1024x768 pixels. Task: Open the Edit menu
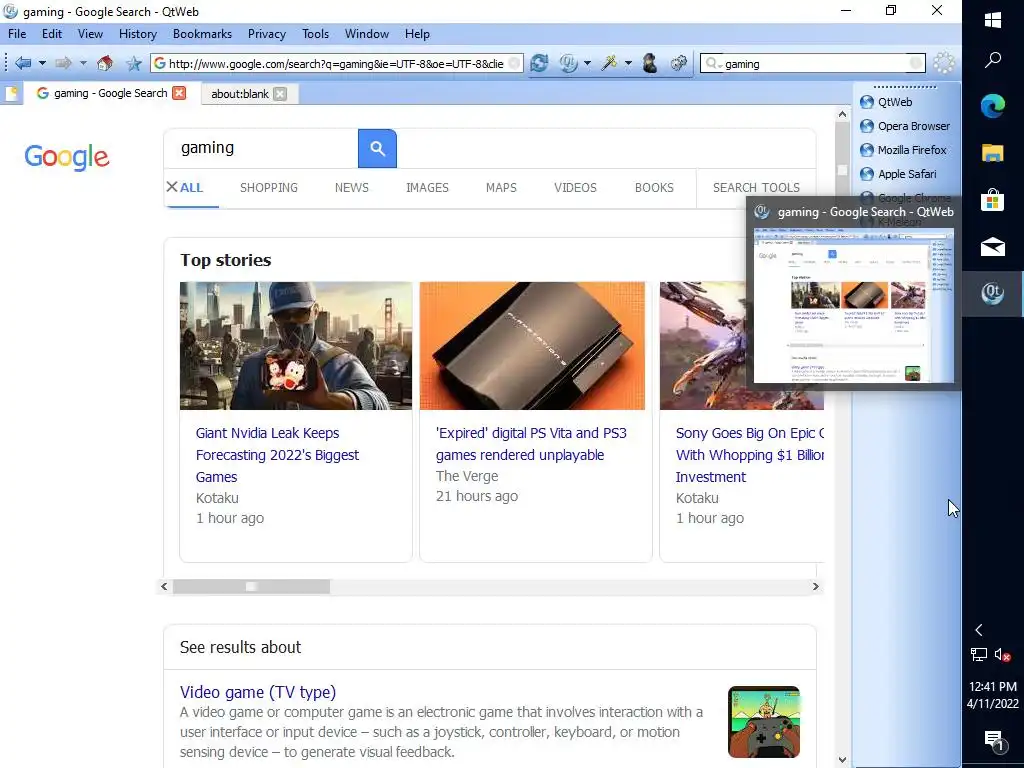pos(52,34)
